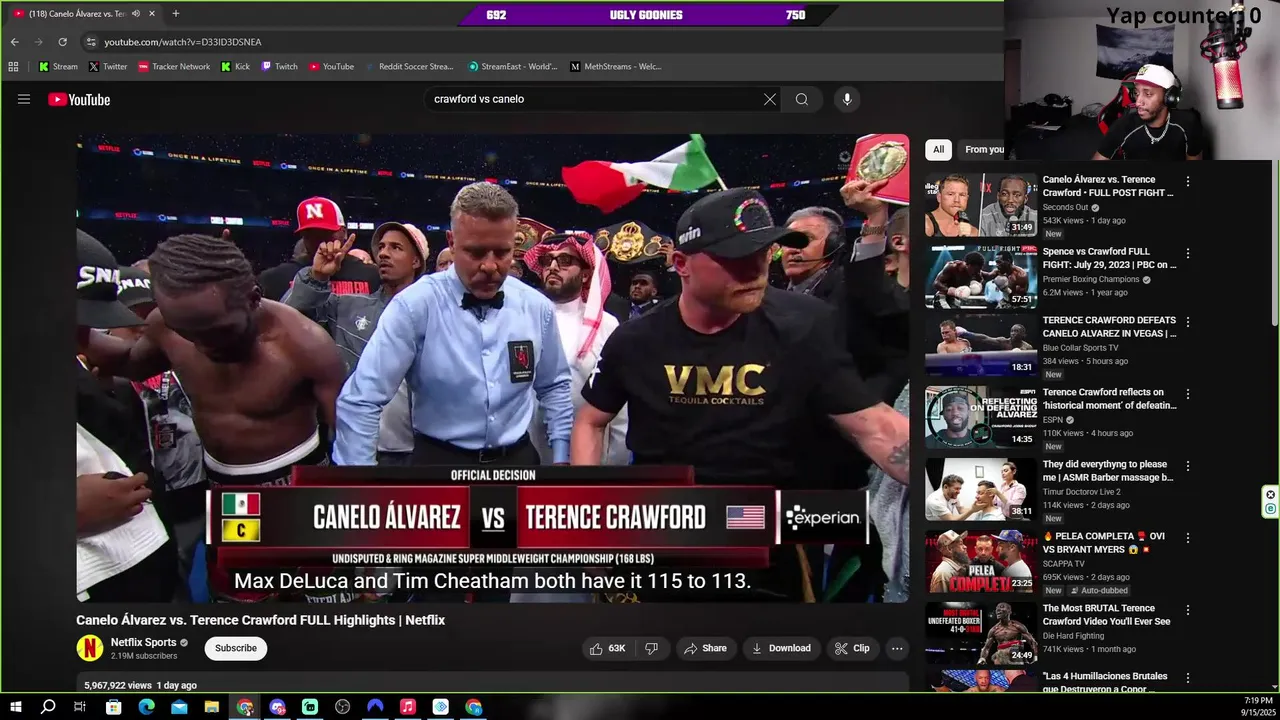This screenshot has height=720, width=1280.
Task: Go to the YouTube home logo
Action: pyautogui.click(x=79, y=99)
